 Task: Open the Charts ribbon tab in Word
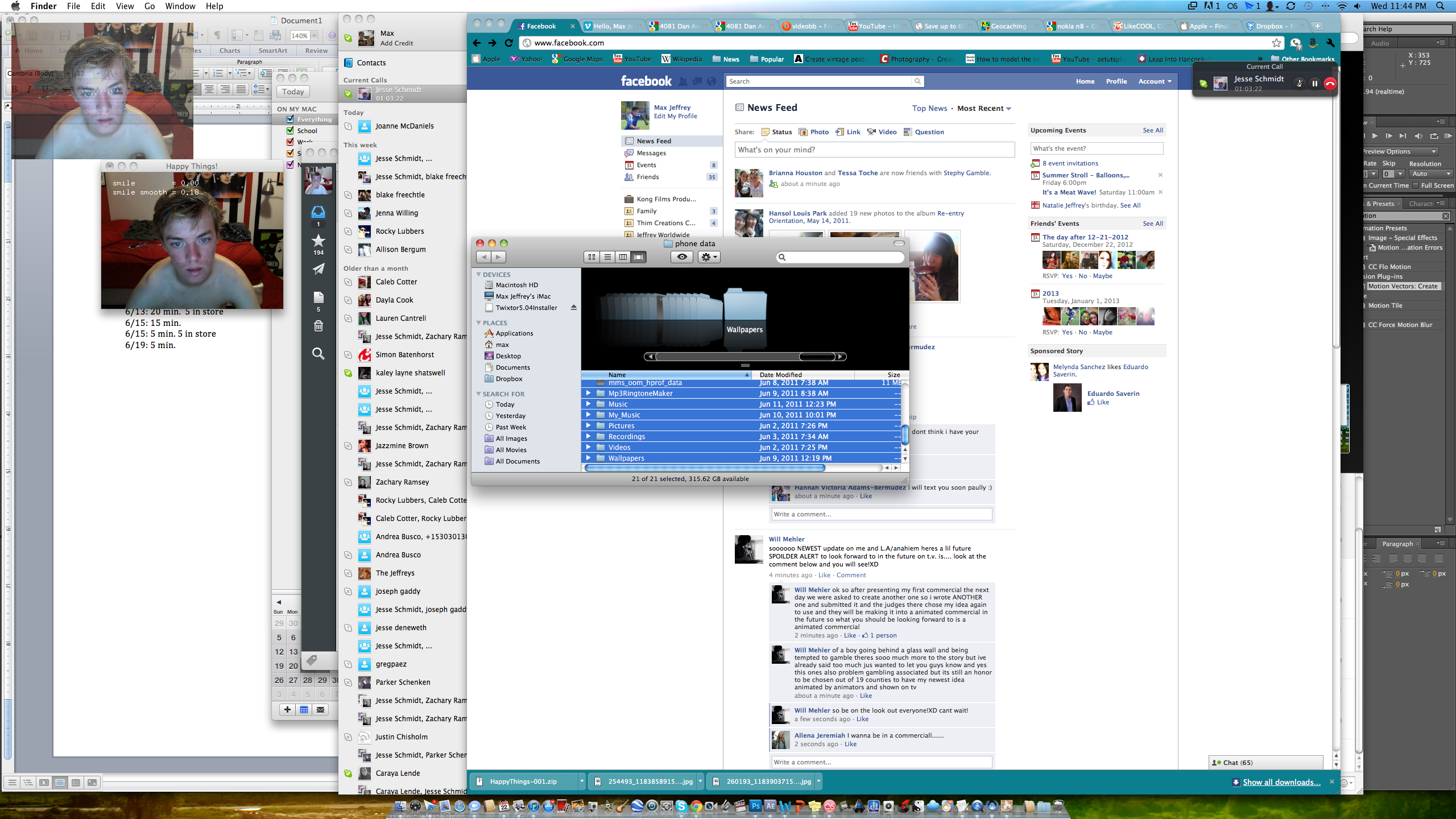click(x=230, y=51)
